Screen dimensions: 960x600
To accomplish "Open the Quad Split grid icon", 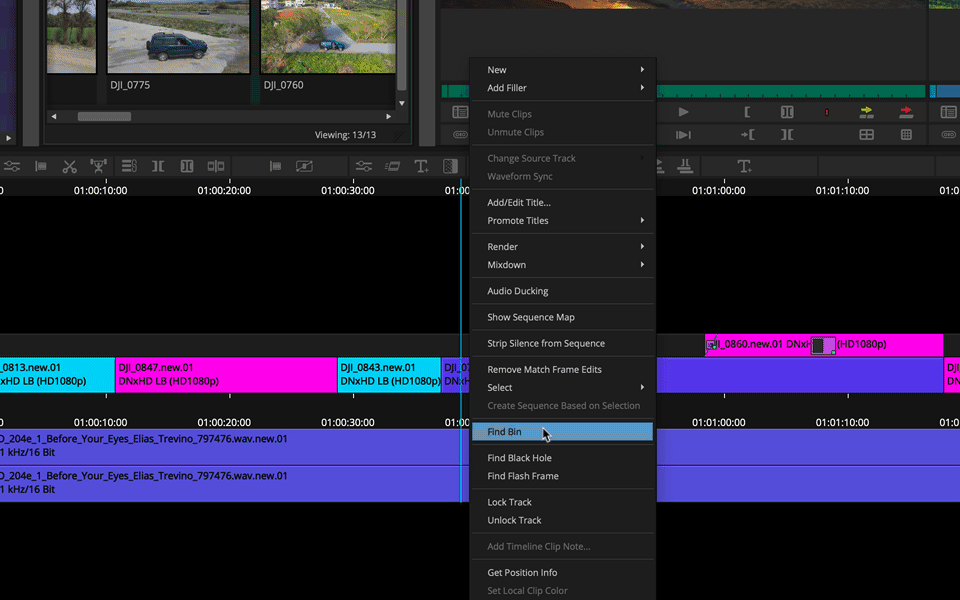I will point(866,135).
